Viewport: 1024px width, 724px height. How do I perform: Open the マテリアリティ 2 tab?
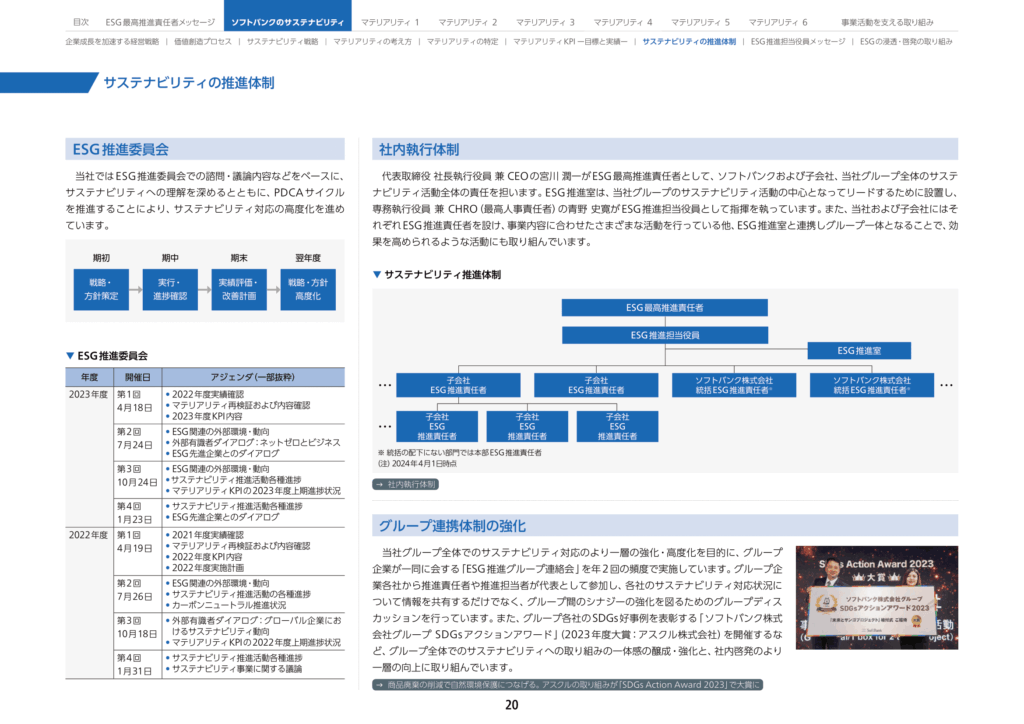[468, 22]
